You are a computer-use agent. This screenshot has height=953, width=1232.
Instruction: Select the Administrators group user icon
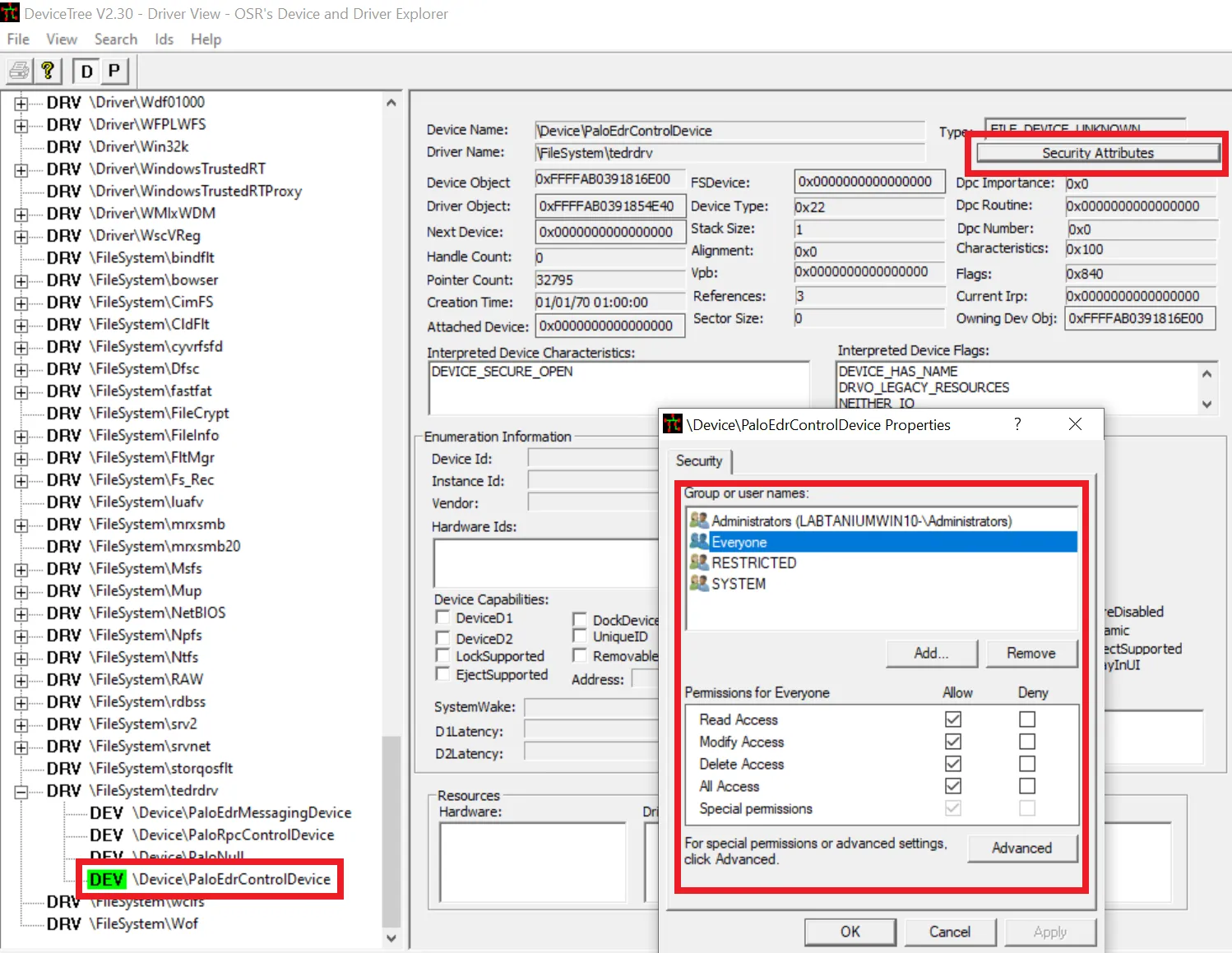(699, 520)
